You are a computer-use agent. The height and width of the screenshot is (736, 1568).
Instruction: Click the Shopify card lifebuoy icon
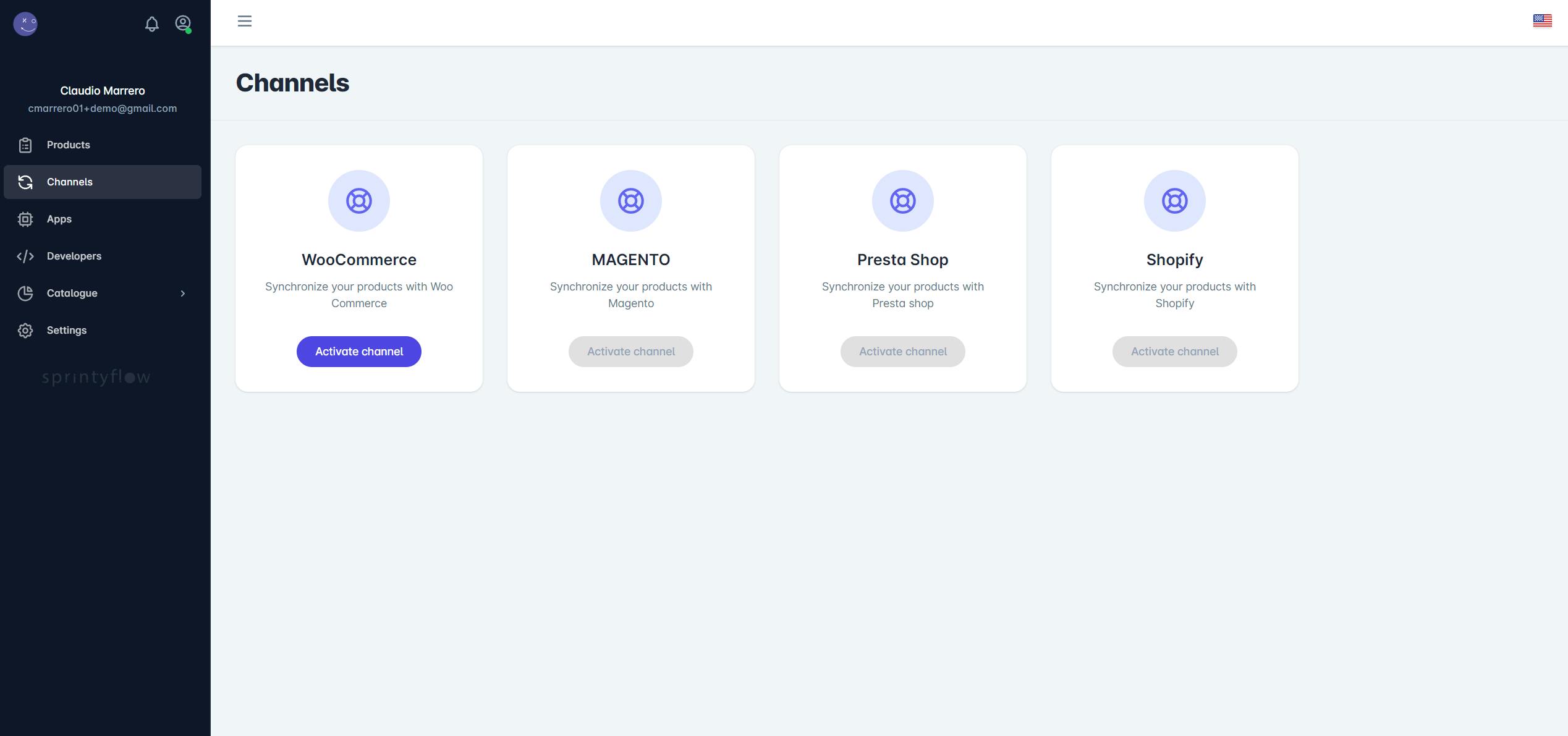pyautogui.click(x=1175, y=201)
